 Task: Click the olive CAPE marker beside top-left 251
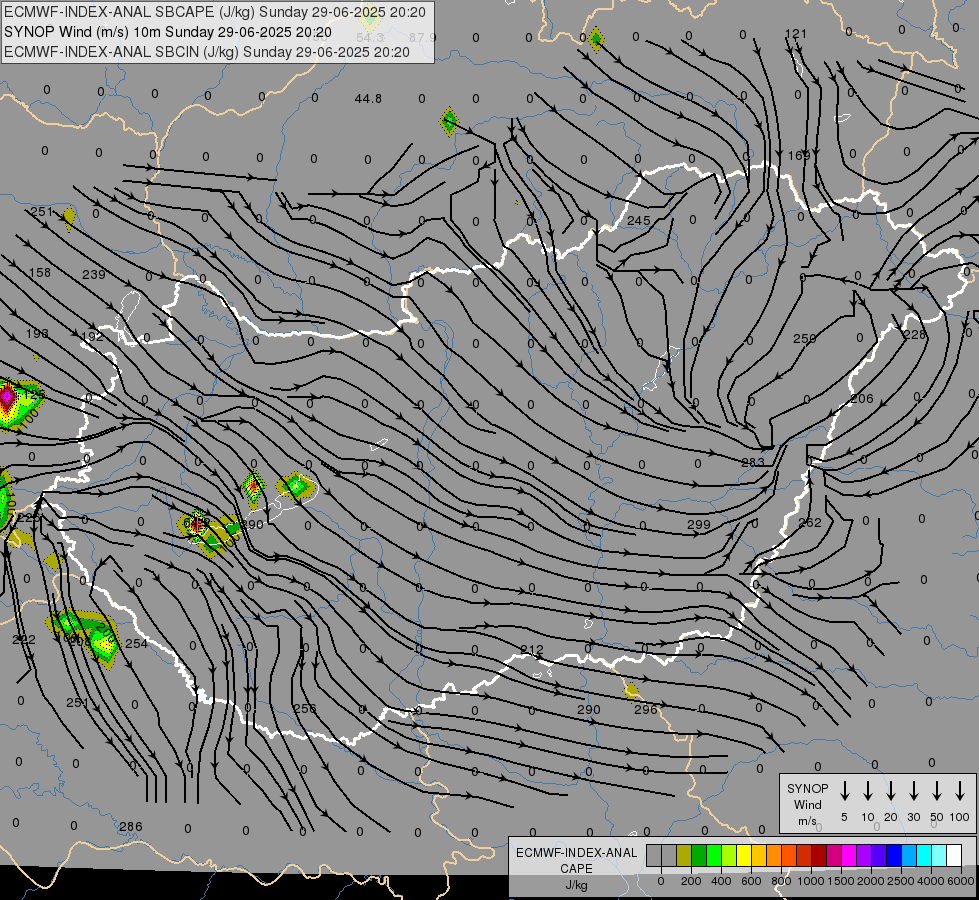(x=69, y=218)
